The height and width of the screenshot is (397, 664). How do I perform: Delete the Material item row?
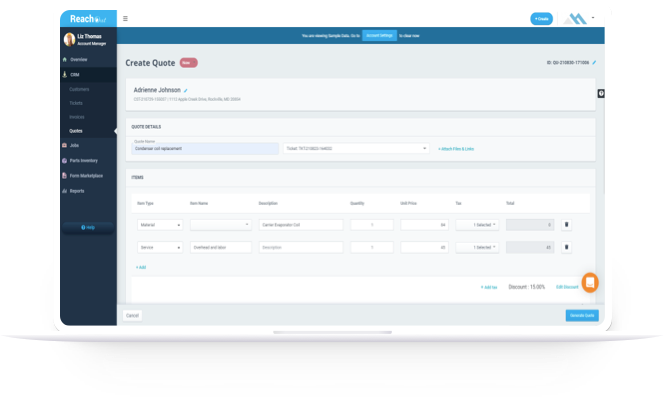coord(566,225)
